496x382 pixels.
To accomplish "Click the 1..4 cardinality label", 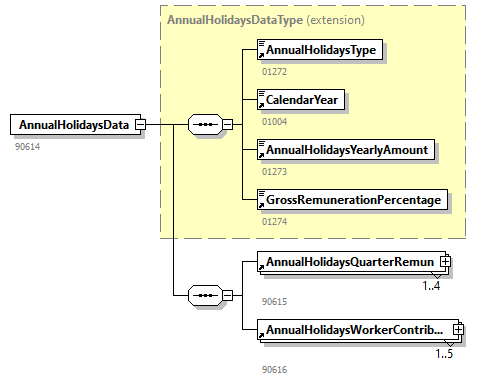I will 431,286.
